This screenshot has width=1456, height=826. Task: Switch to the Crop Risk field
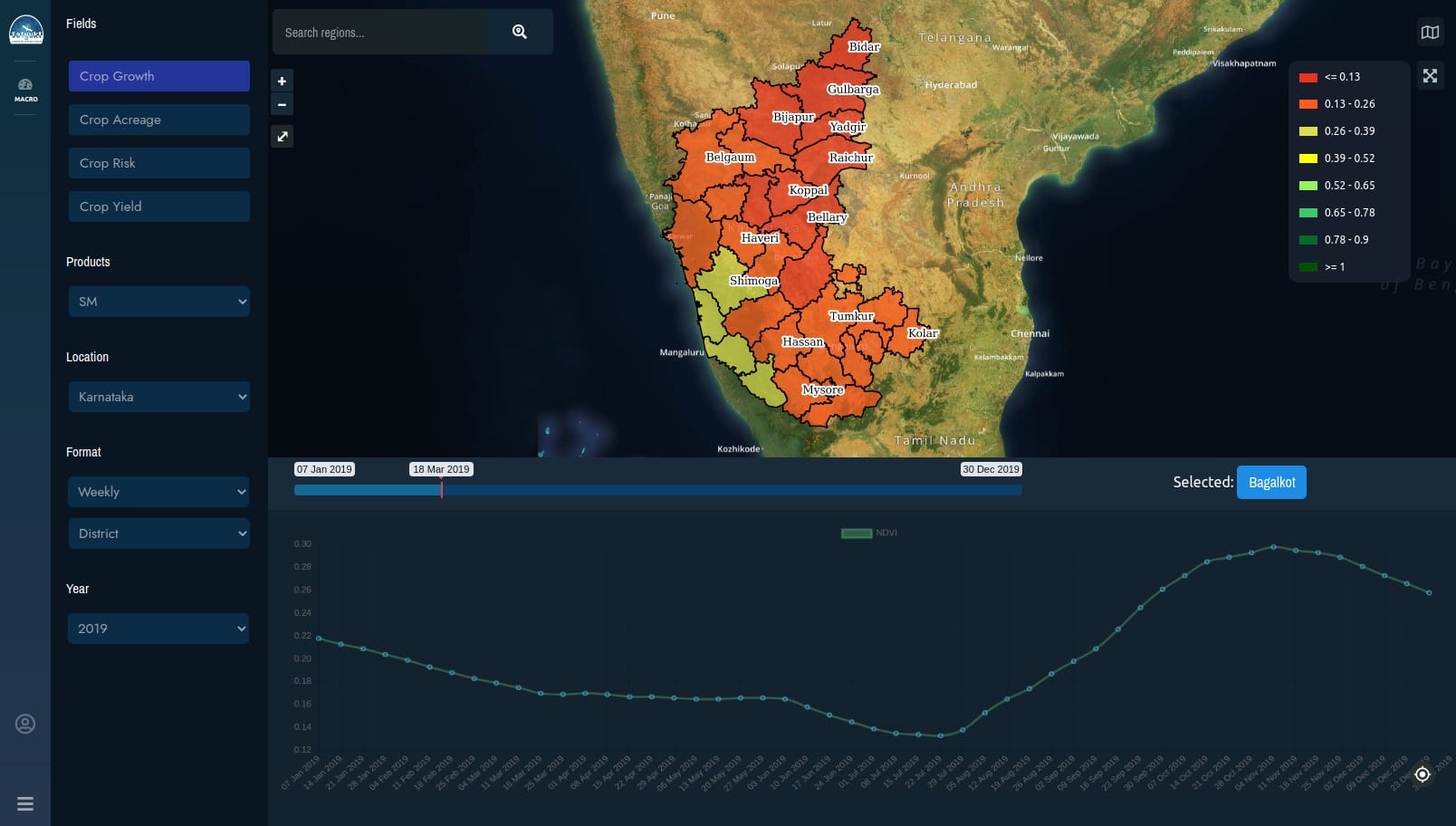point(158,163)
